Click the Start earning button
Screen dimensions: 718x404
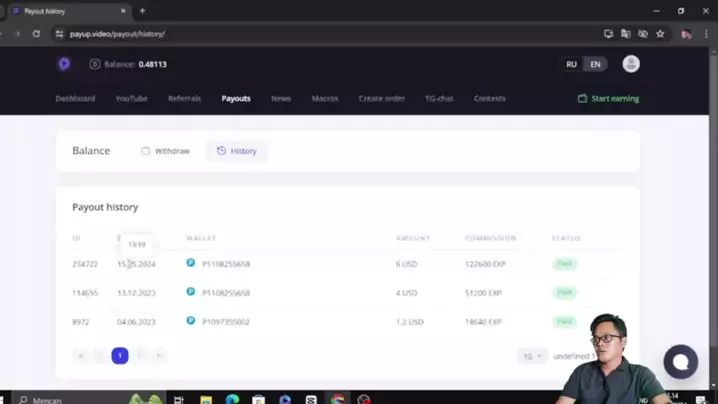pyautogui.click(x=608, y=99)
